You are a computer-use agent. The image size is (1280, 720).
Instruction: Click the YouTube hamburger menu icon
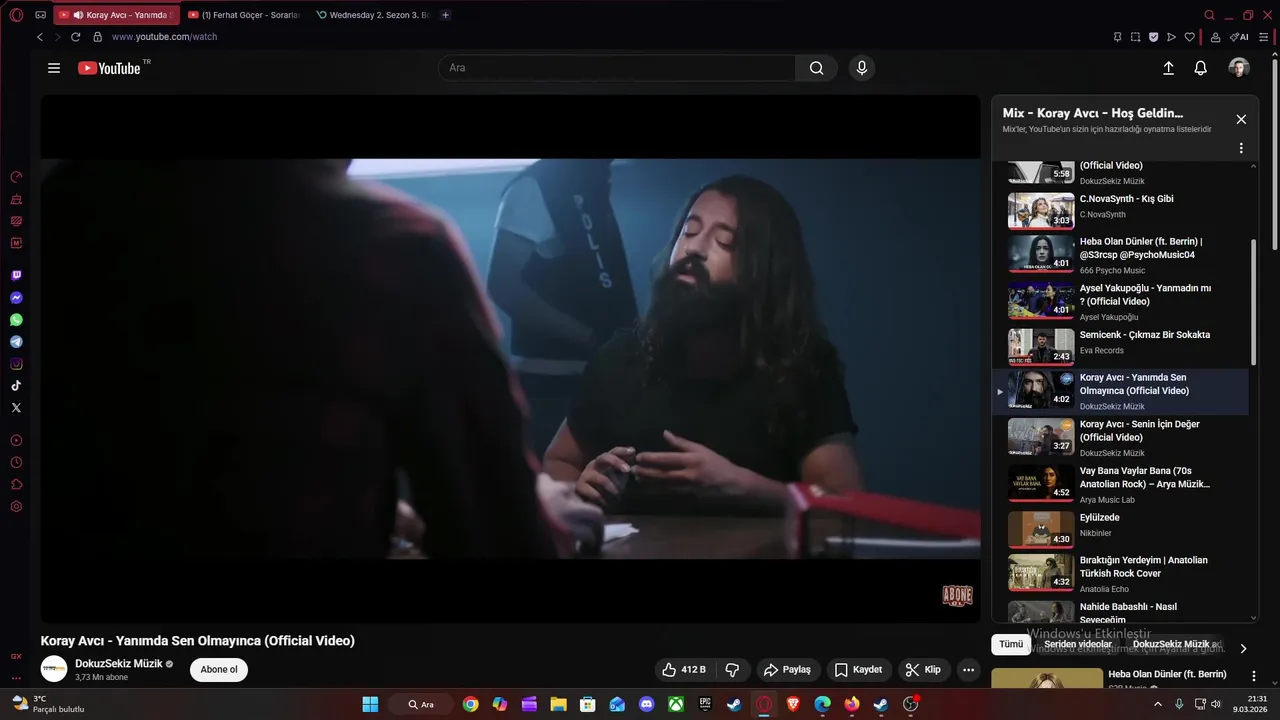click(54, 68)
